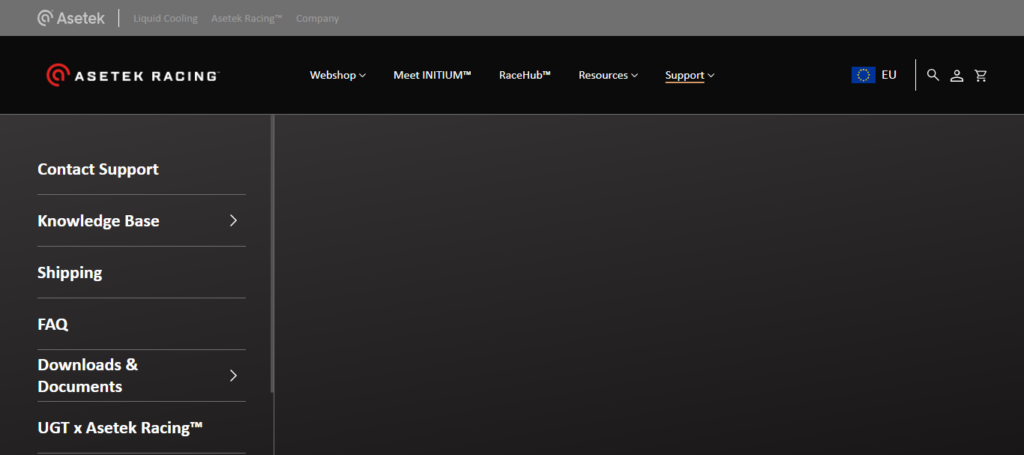Select Liquid Cooling in top bar

pyautogui.click(x=165, y=18)
